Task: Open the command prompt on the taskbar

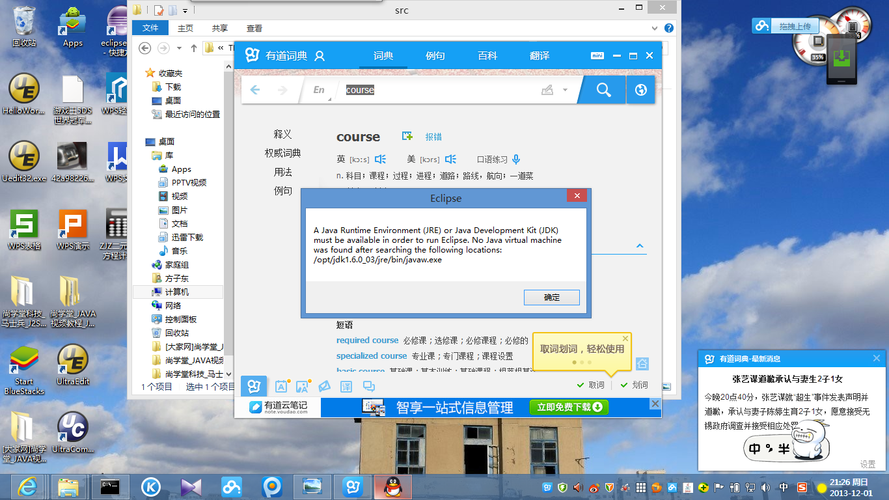Action: click(x=110, y=487)
